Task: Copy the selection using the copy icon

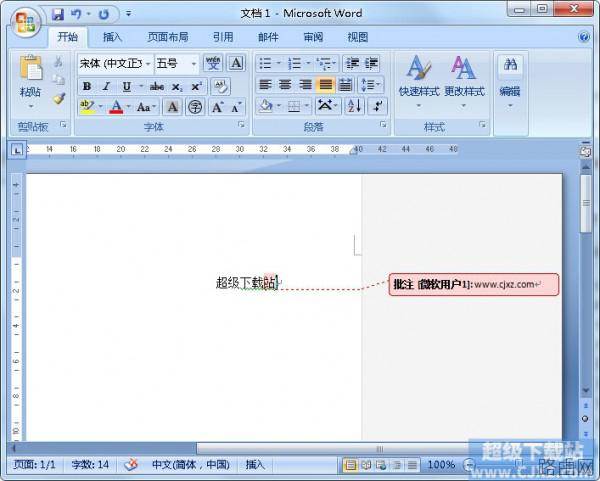Action: [58, 80]
